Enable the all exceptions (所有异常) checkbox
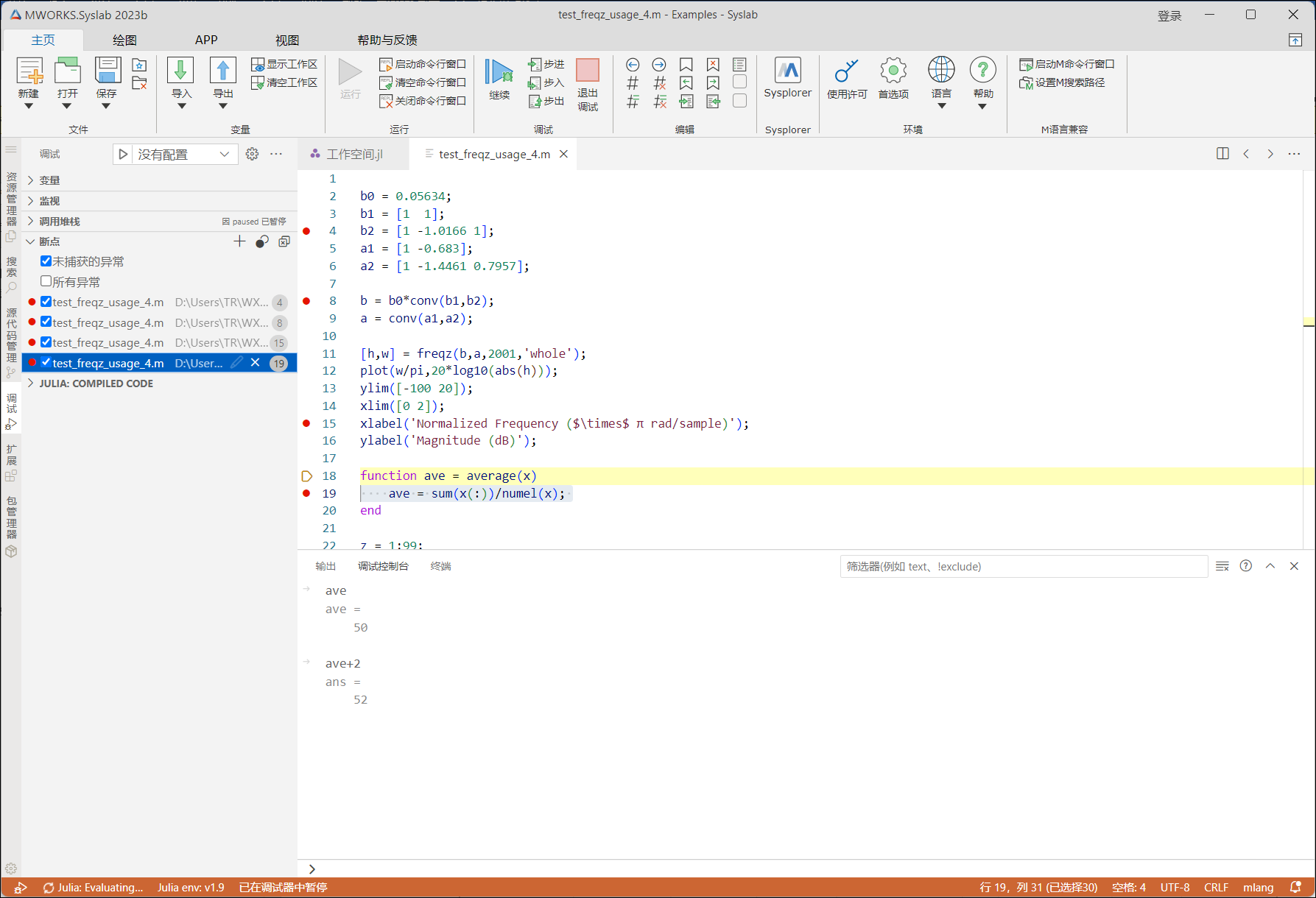The height and width of the screenshot is (898, 1316). click(x=46, y=281)
